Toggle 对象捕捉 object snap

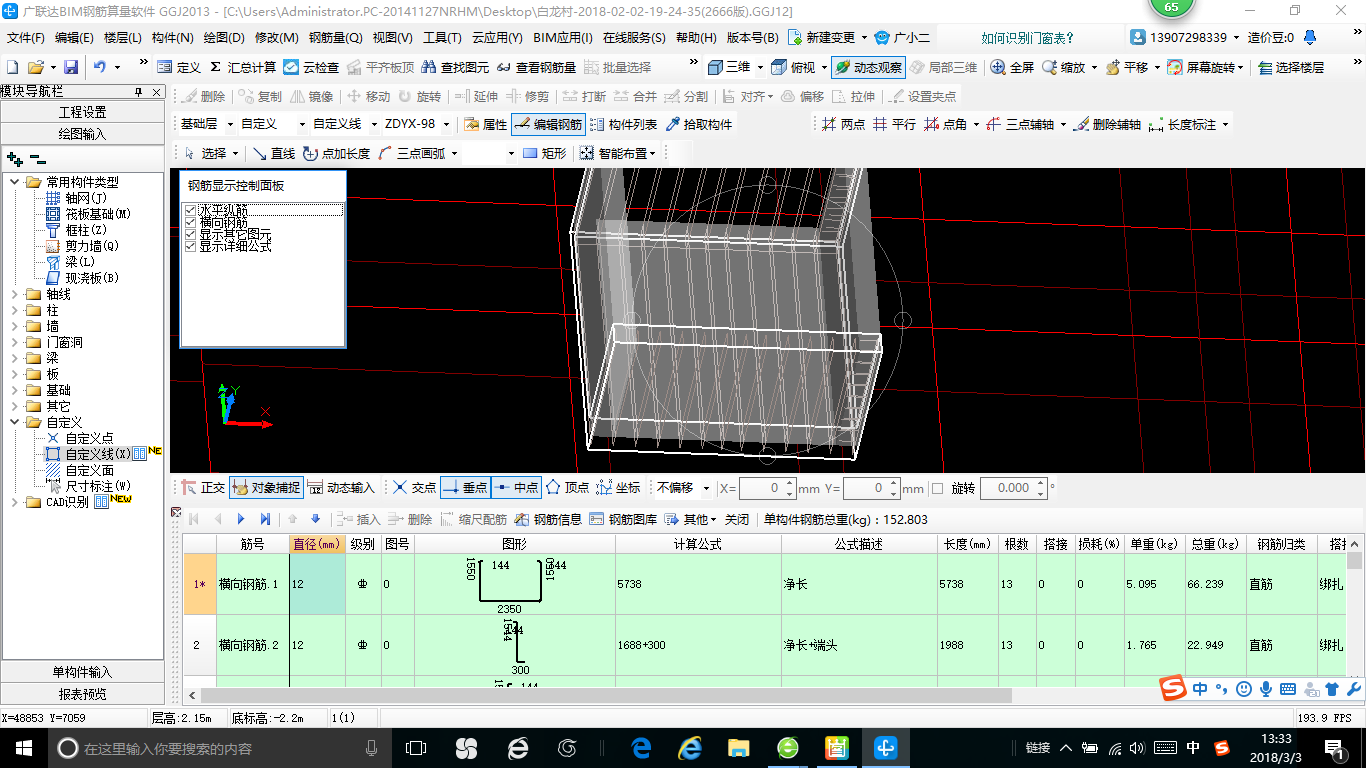point(266,487)
